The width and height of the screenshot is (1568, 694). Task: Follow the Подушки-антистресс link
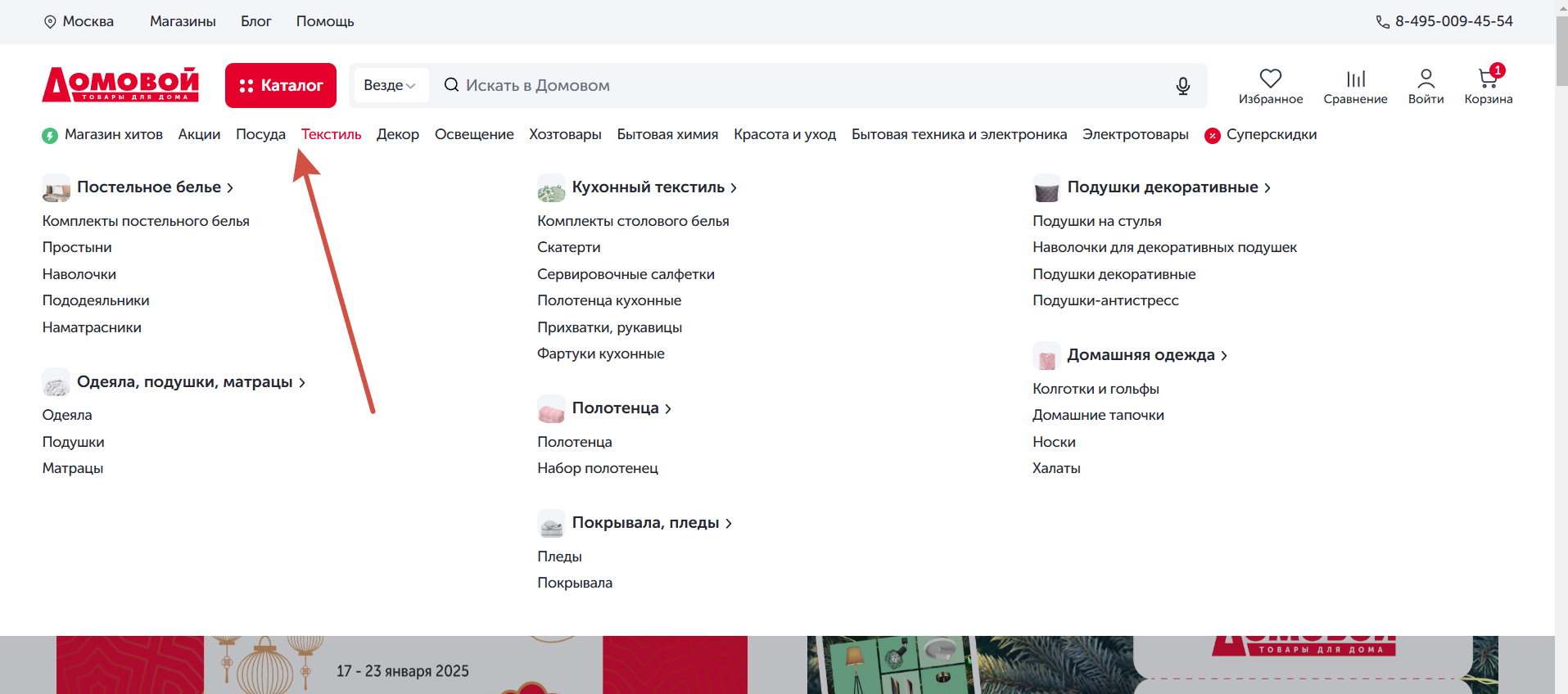click(1105, 300)
